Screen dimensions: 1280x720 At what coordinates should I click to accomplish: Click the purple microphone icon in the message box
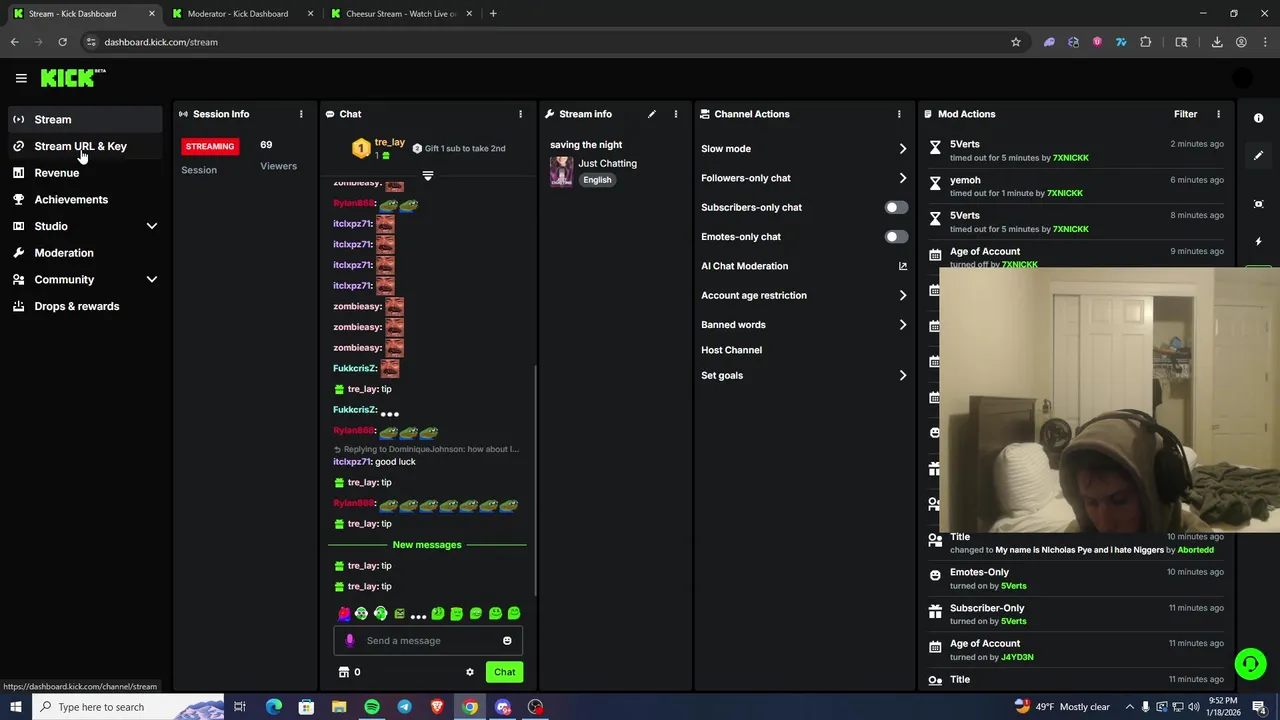[x=349, y=641]
